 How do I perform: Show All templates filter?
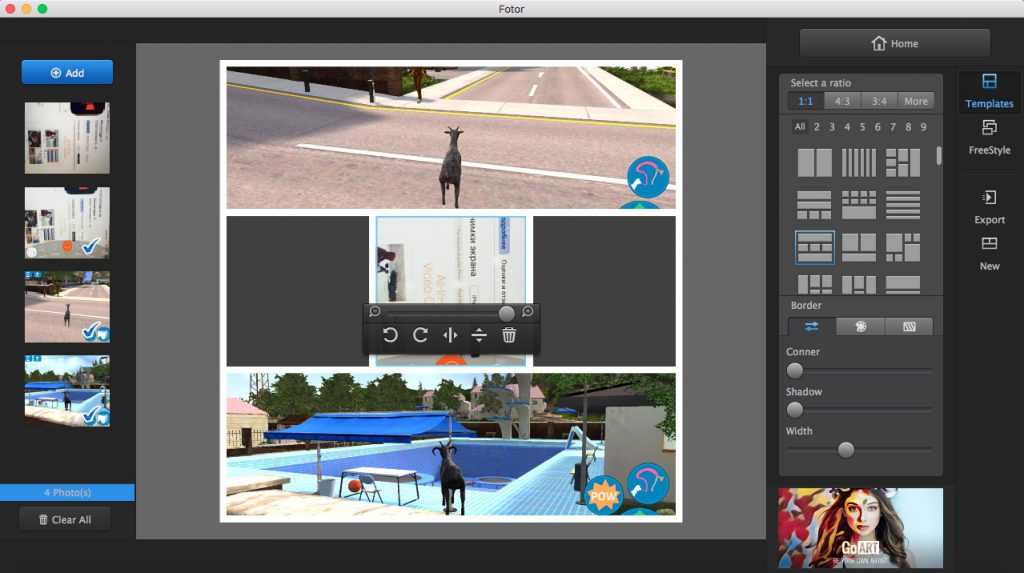pyautogui.click(x=800, y=127)
